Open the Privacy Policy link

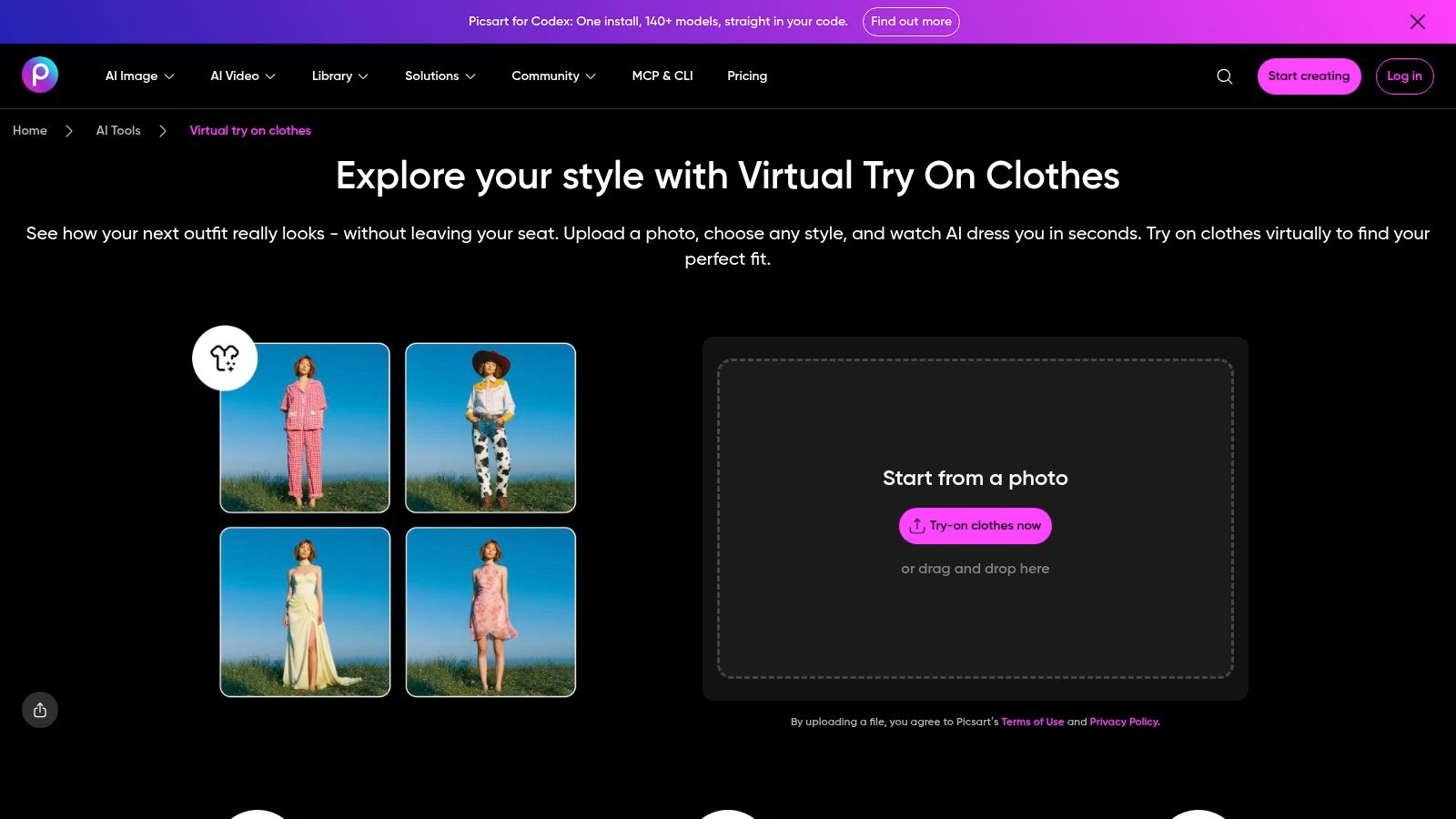click(1125, 722)
